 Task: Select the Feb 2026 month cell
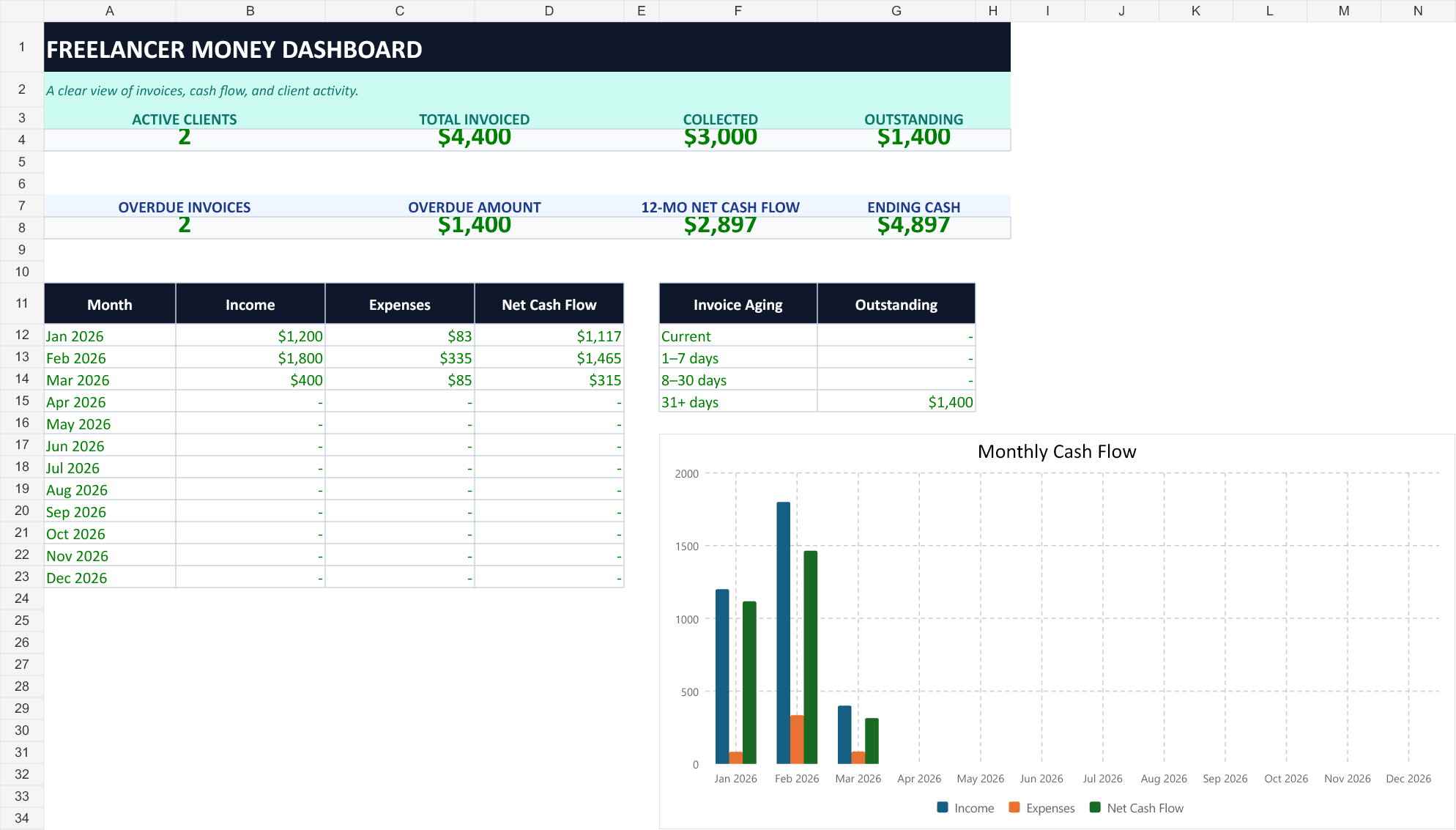tap(110, 357)
